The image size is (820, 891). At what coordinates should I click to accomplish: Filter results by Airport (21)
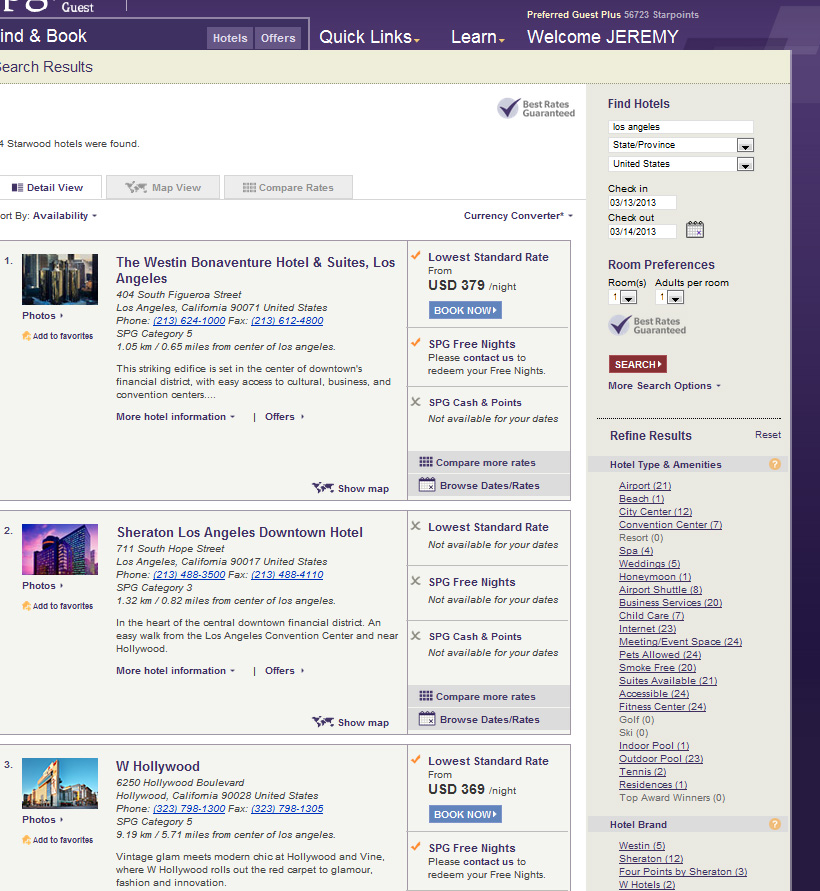point(645,485)
